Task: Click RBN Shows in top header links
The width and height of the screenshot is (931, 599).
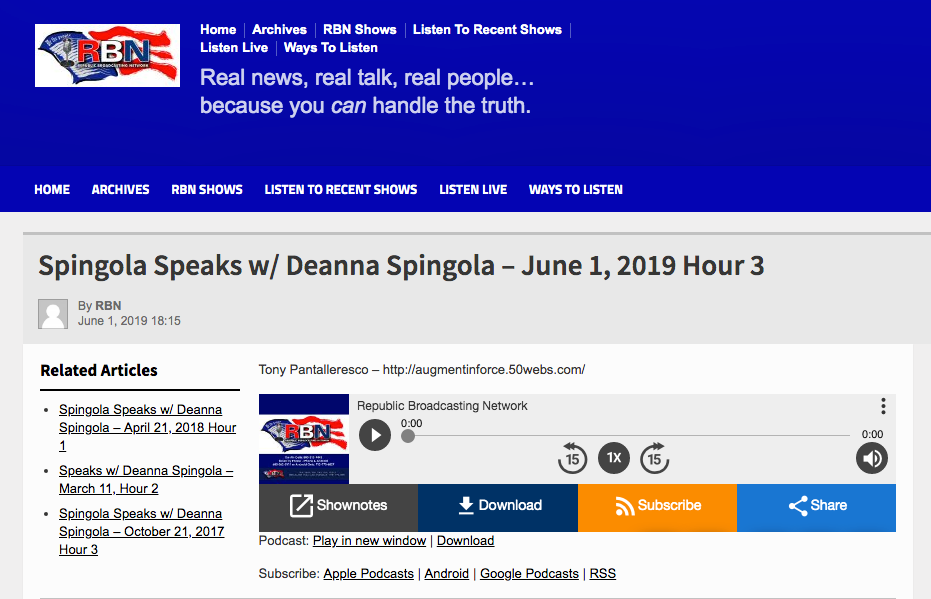Action: point(359,30)
